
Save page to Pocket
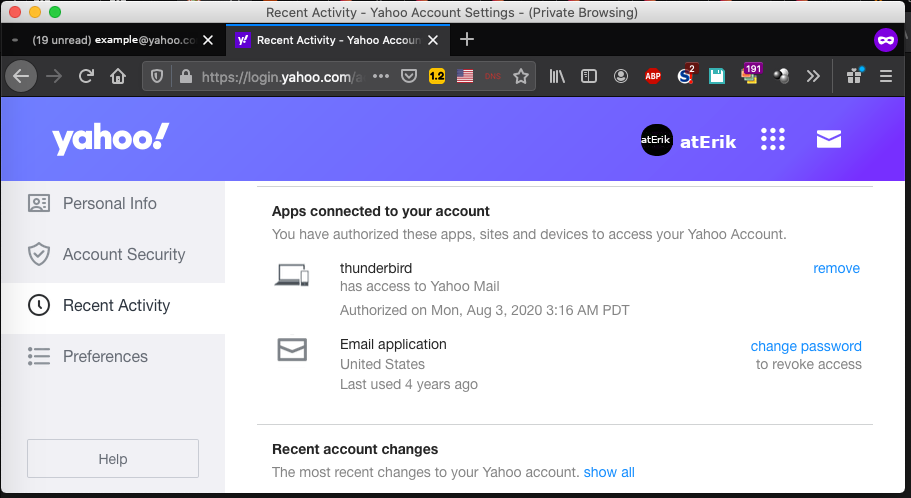(409, 76)
